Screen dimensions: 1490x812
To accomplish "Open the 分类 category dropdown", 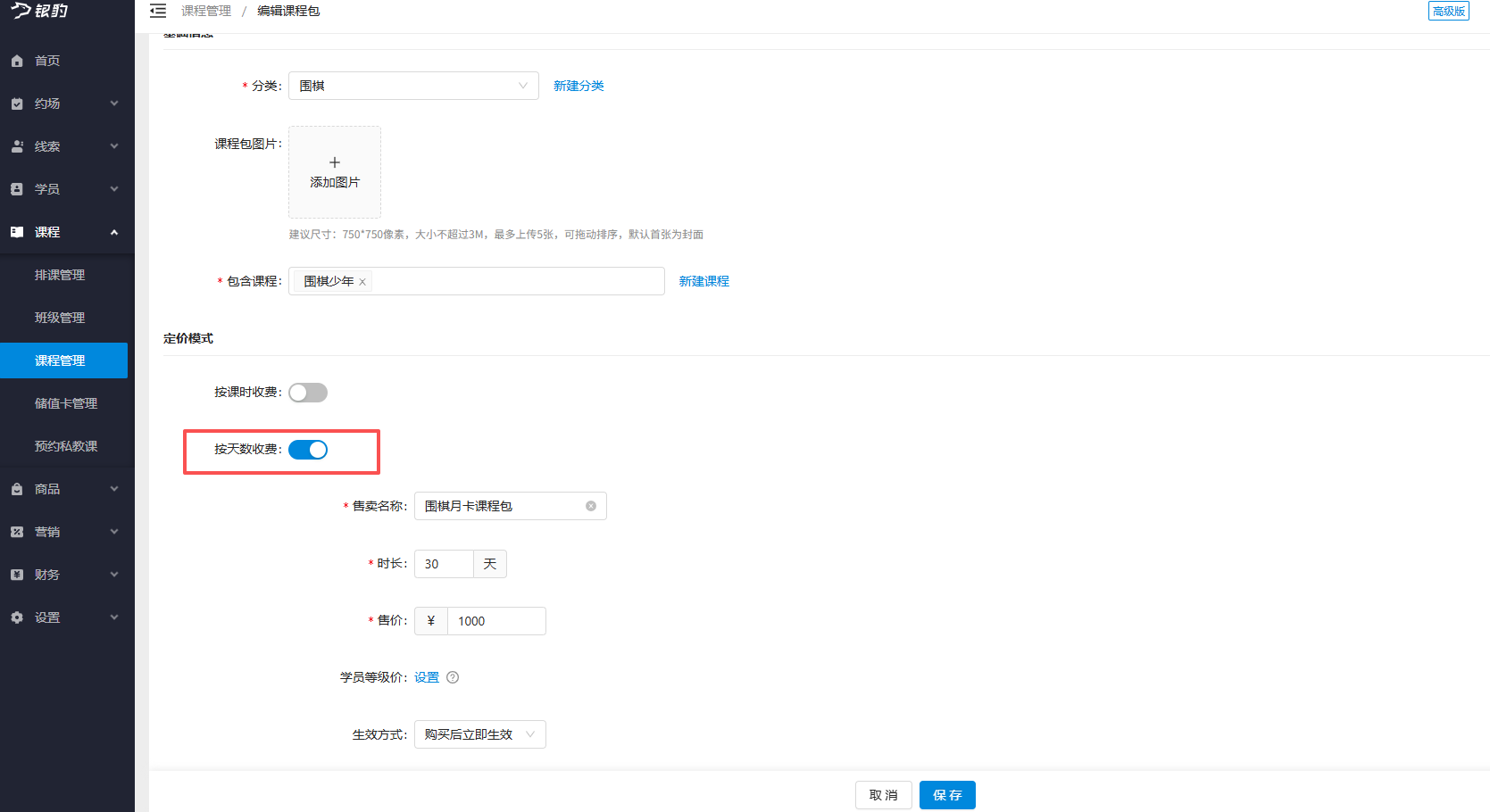I will 522,85.
